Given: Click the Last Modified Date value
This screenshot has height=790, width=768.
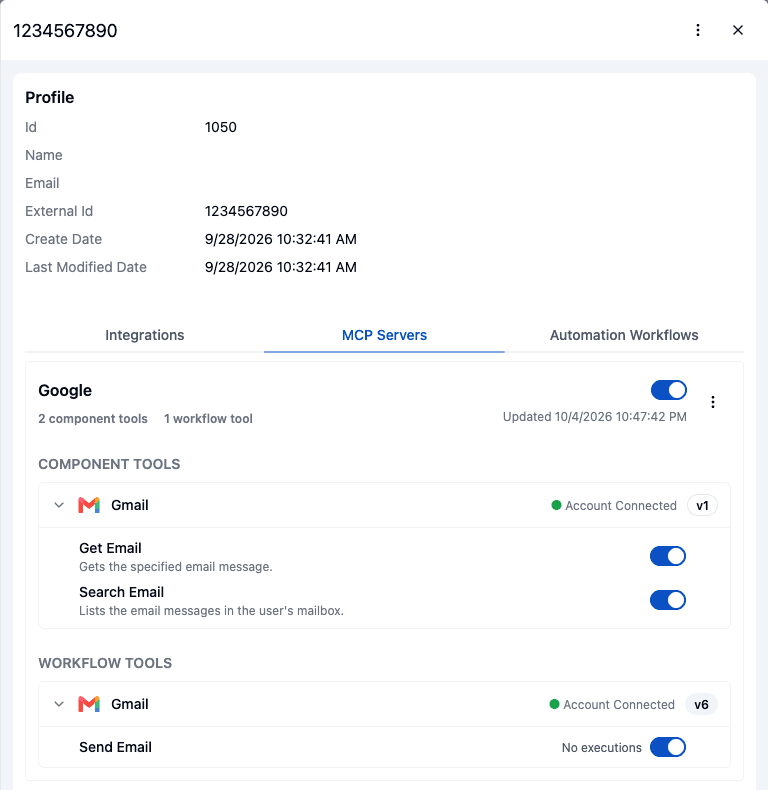Looking at the screenshot, I should point(281,267).
